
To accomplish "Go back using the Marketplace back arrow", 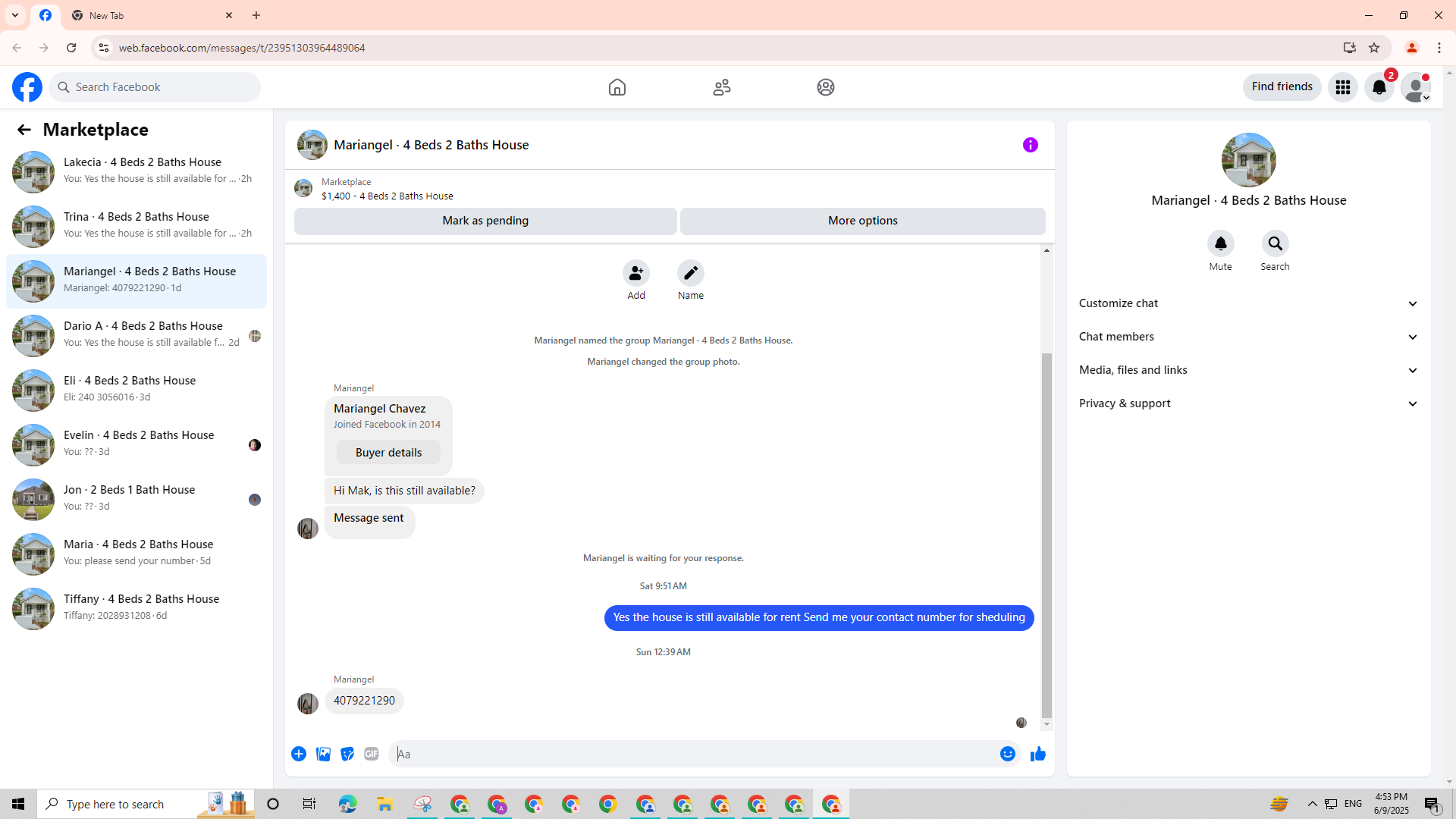I will coord(24,130).
